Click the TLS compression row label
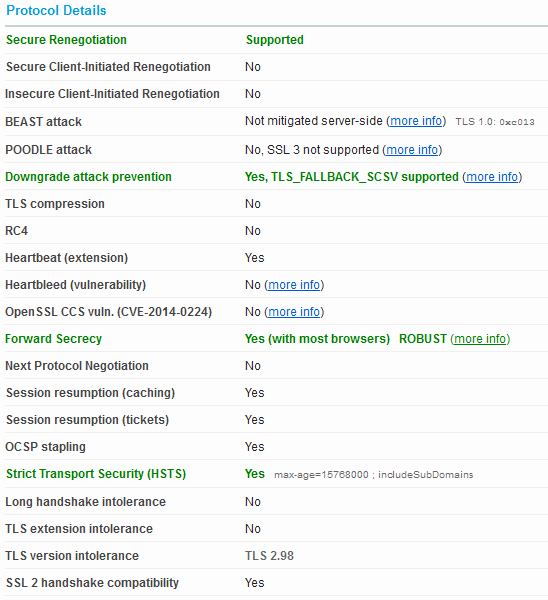The width and height of the screenshot is (548, 600). click(55, 204)
